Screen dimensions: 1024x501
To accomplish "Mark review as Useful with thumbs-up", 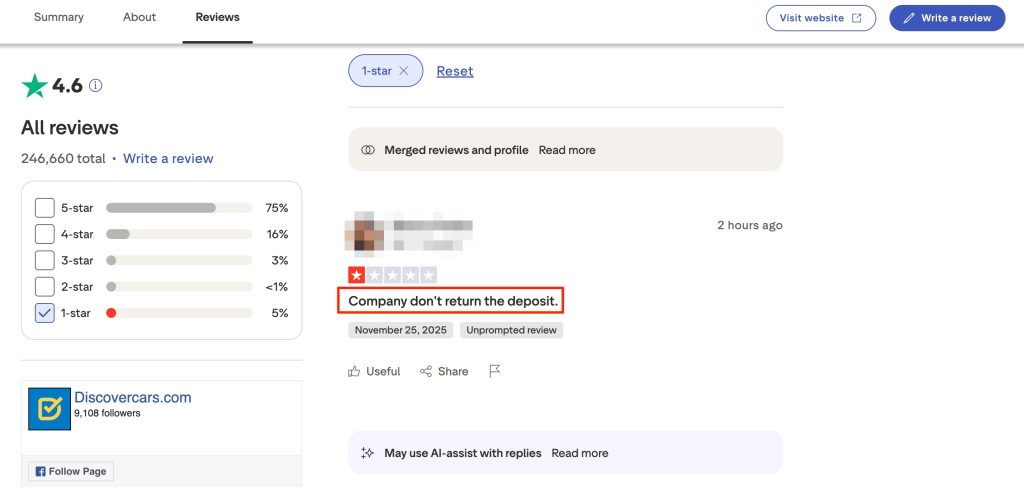I will [354, 371].
